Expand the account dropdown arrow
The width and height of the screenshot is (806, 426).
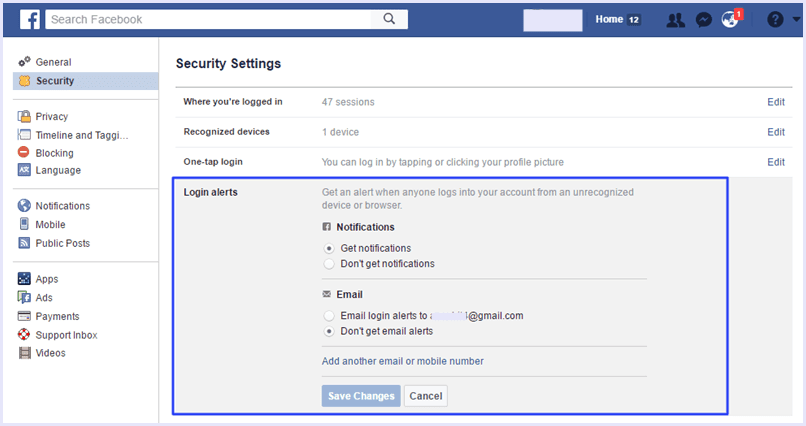pos(796,20)
